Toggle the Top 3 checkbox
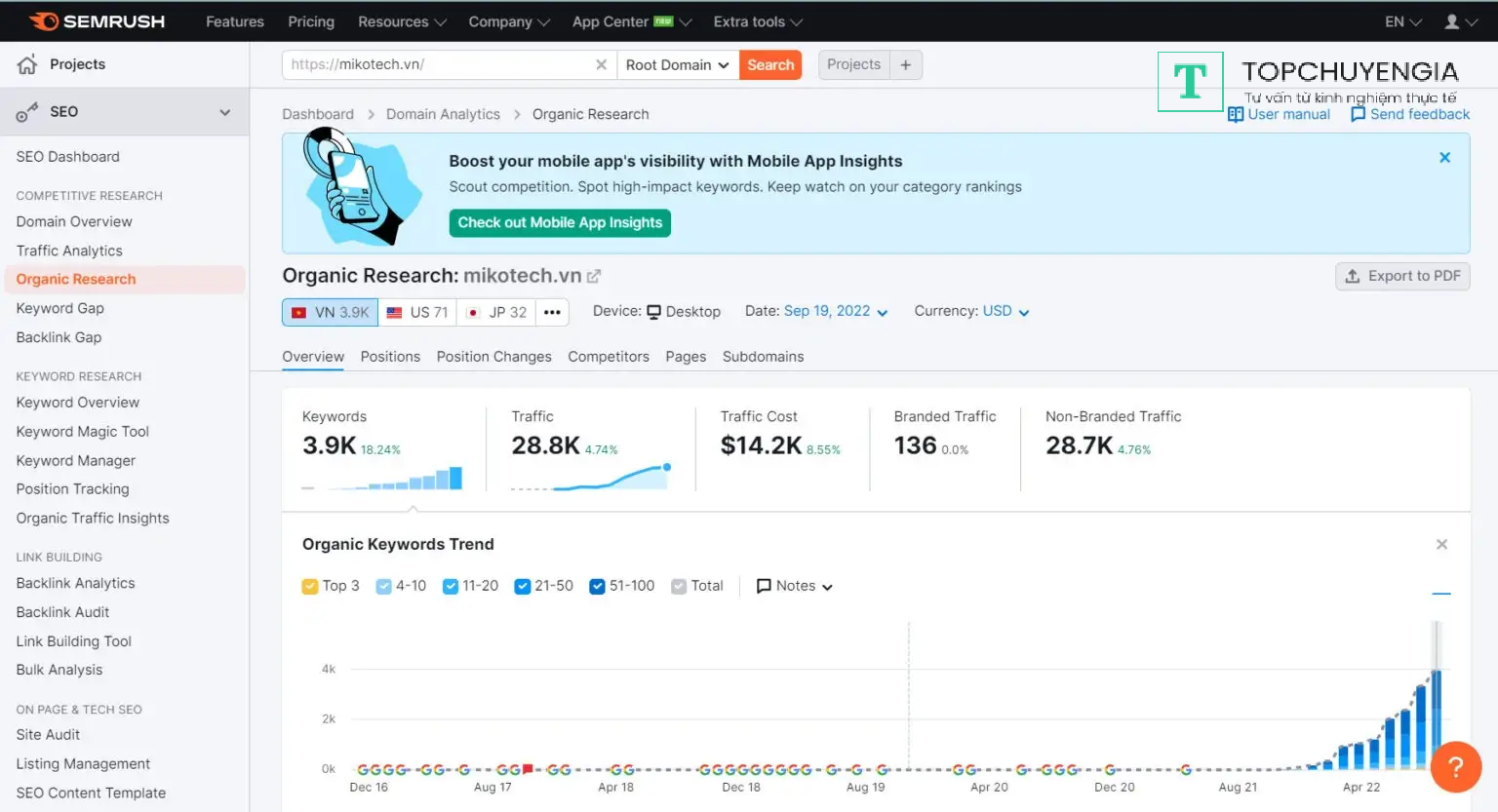 tap(310, 586)
